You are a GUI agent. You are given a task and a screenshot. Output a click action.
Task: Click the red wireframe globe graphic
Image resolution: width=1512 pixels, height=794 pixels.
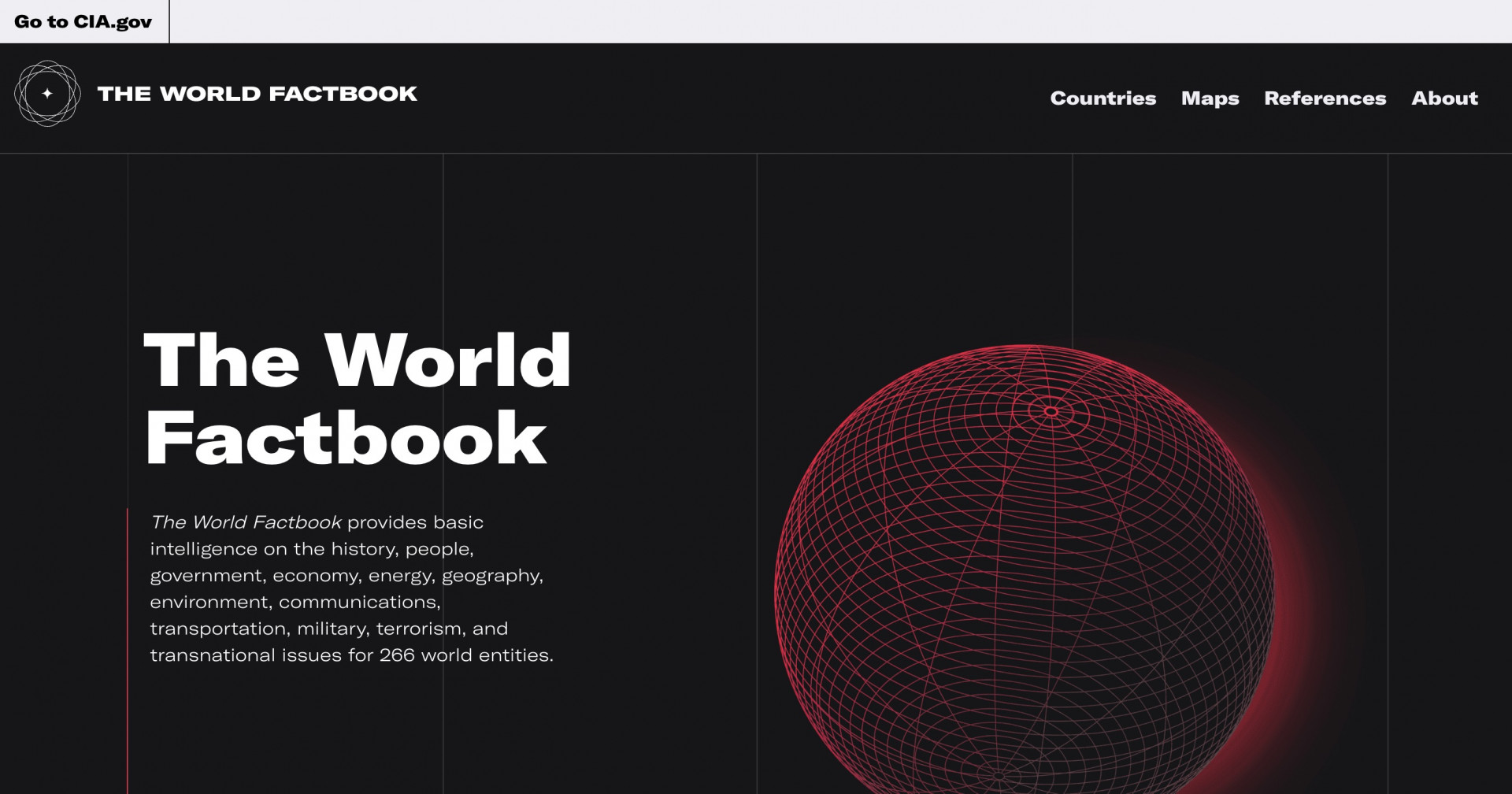(1024, 569)
